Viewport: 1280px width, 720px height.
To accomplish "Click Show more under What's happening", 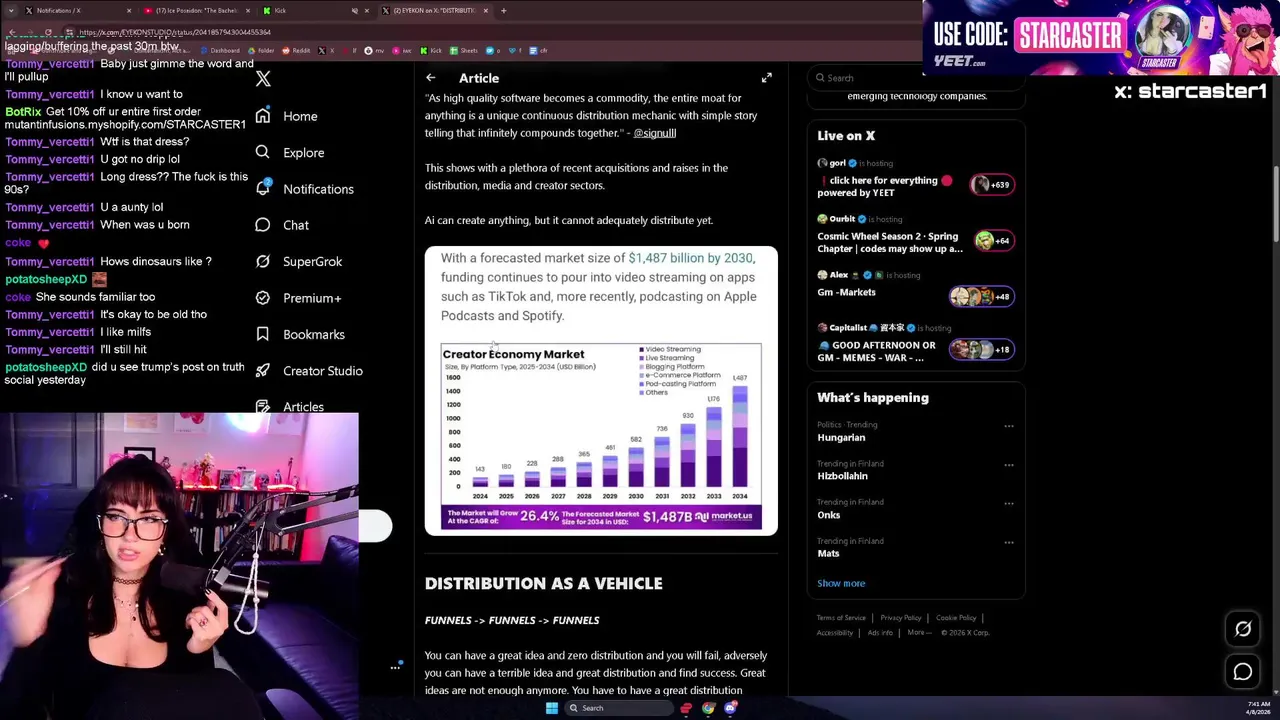I will click(x=841, y=583).
